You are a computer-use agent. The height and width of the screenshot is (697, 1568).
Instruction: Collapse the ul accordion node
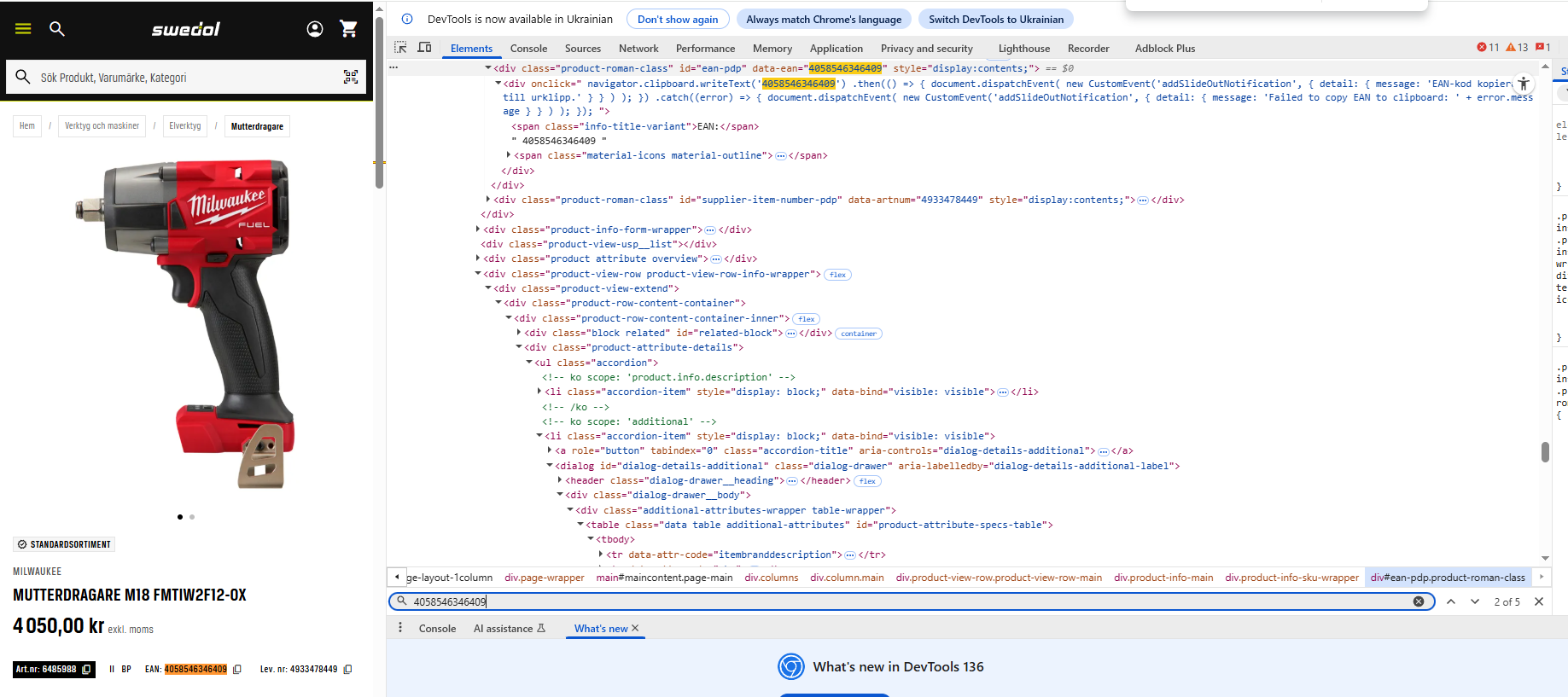(x=529, y=363)
